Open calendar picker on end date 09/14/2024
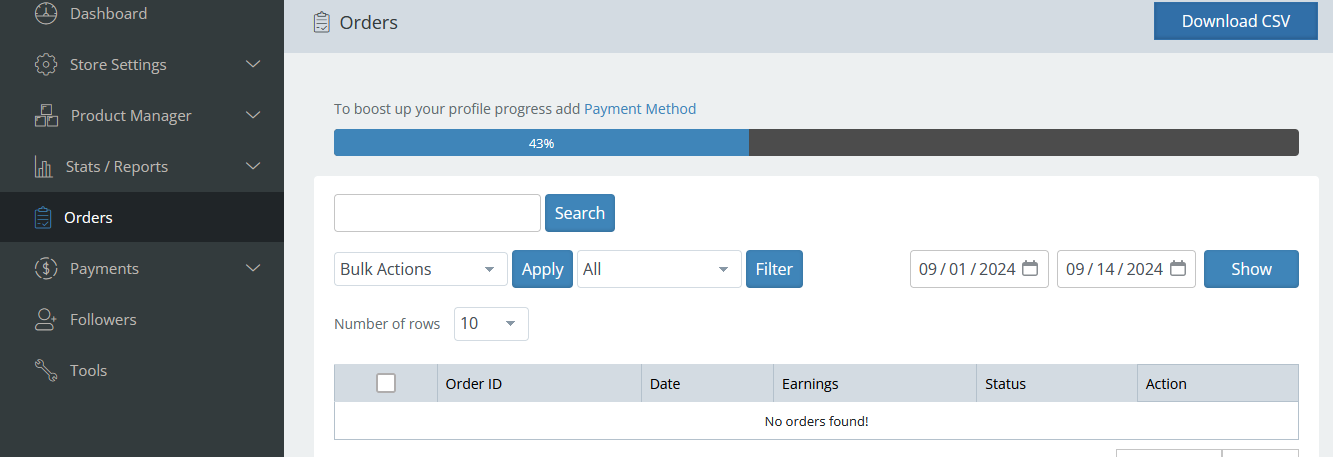Screen dimensions: 1333x457 point(1178,269)
